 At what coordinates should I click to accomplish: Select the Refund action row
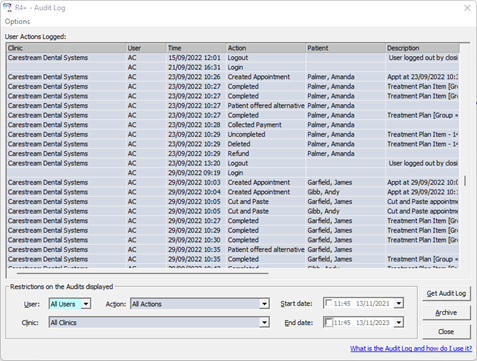(x=233, y=154)
